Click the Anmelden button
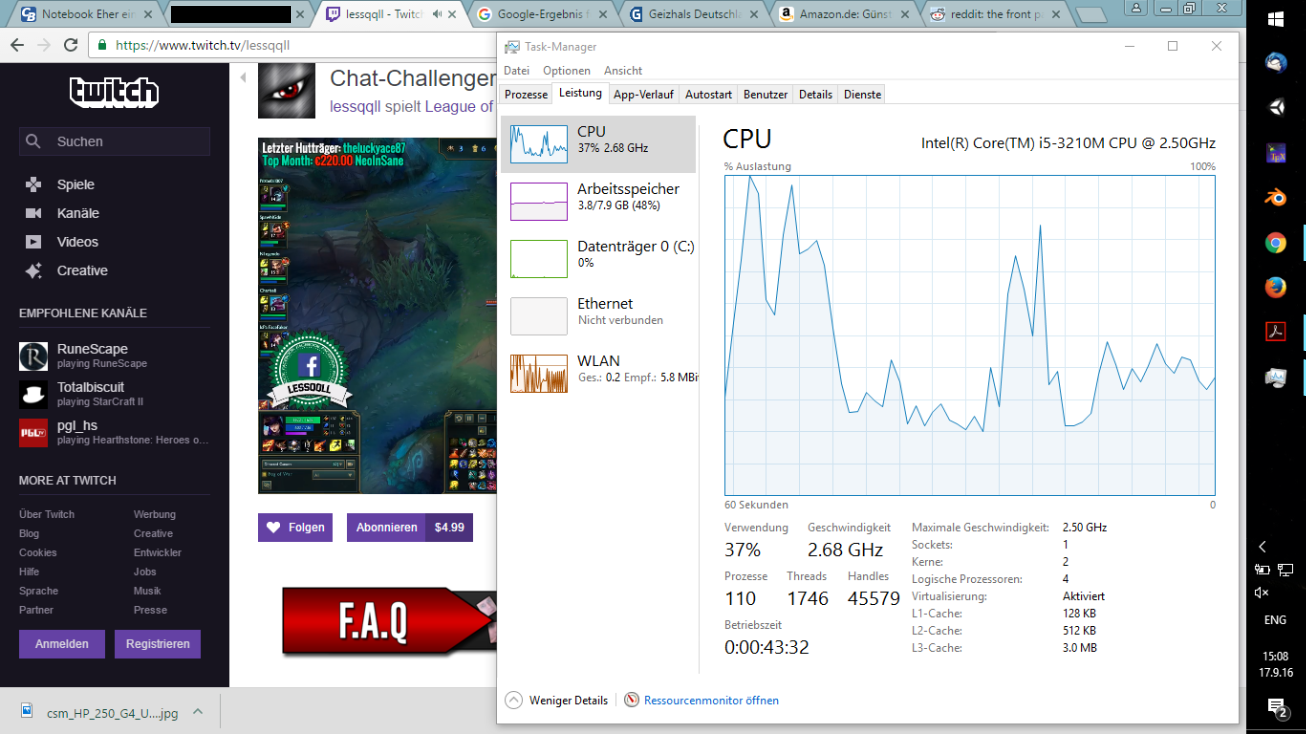The image size is (1306, 734). point(62,644)
